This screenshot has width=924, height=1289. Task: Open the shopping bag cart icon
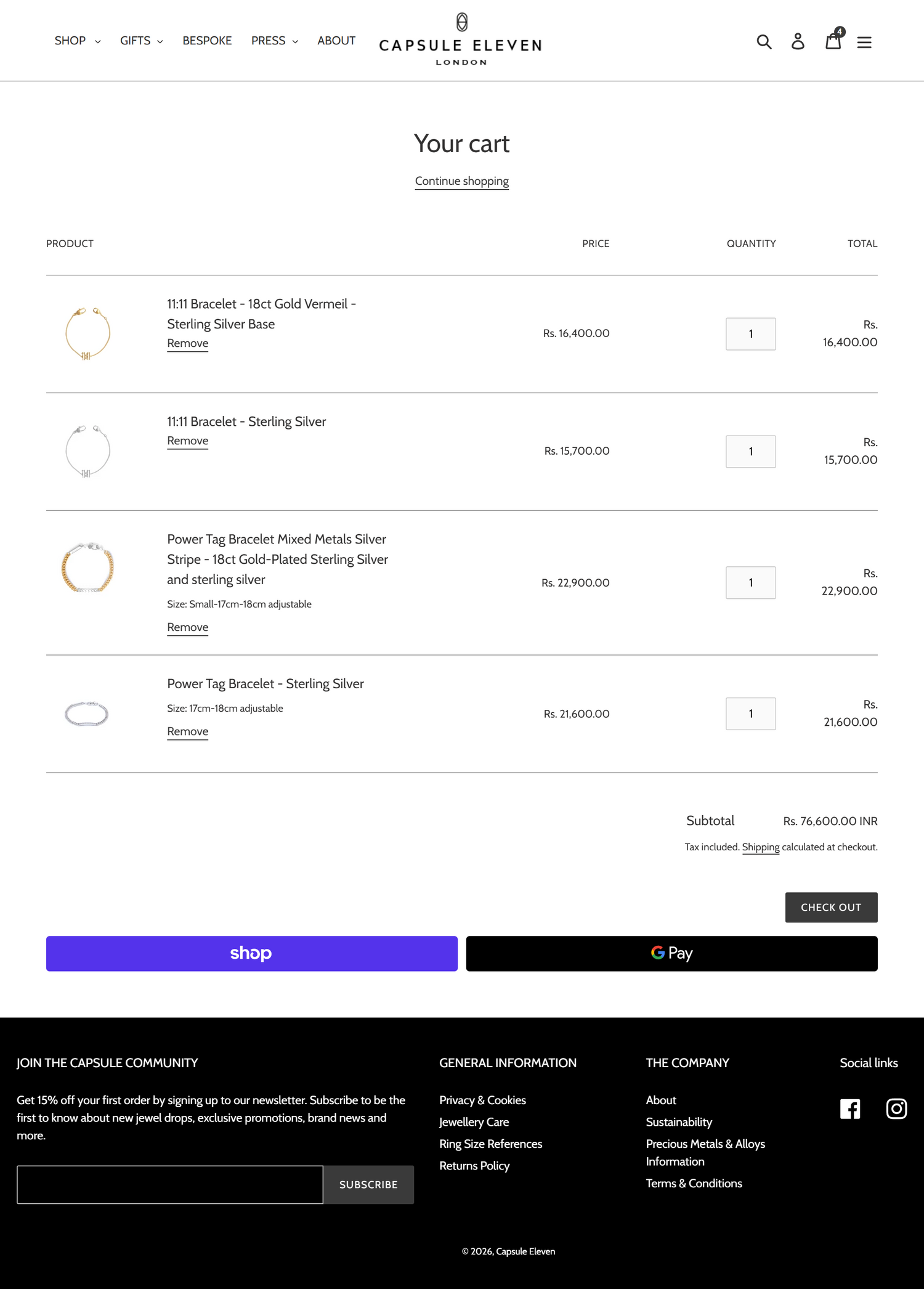point(833,40)
